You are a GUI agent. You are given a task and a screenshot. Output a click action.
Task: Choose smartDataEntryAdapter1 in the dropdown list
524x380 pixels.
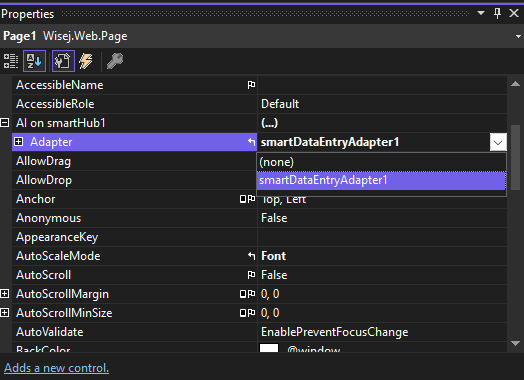(x=381, y=180)
